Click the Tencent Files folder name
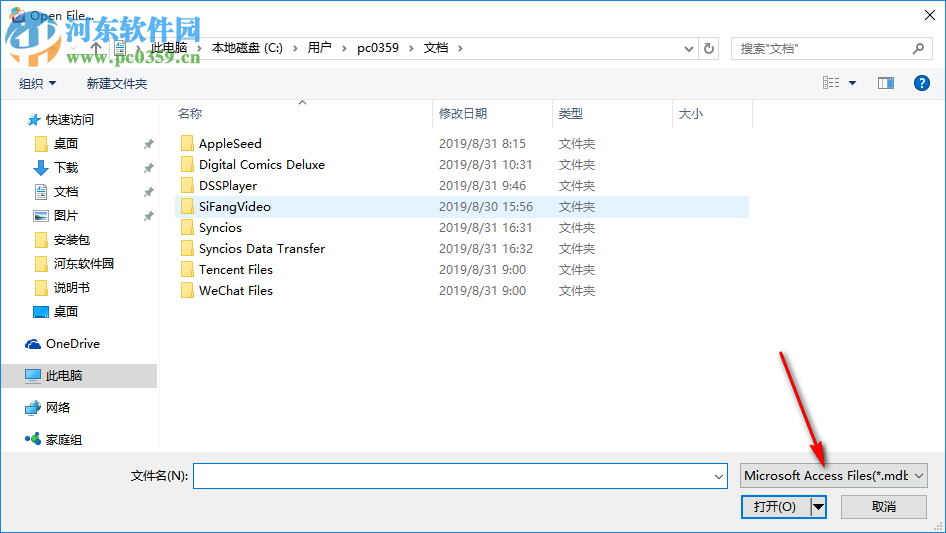The width and height of the screenshot is (946, 533). point(236,270)
